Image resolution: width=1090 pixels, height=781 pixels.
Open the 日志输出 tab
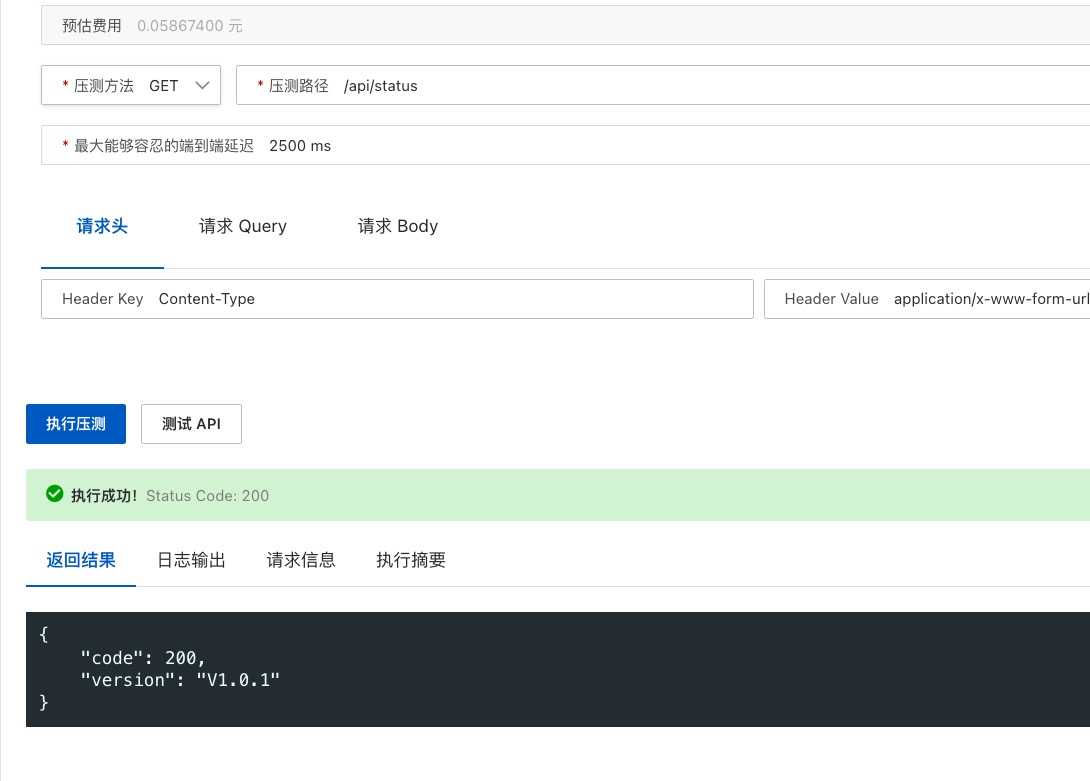191,561
